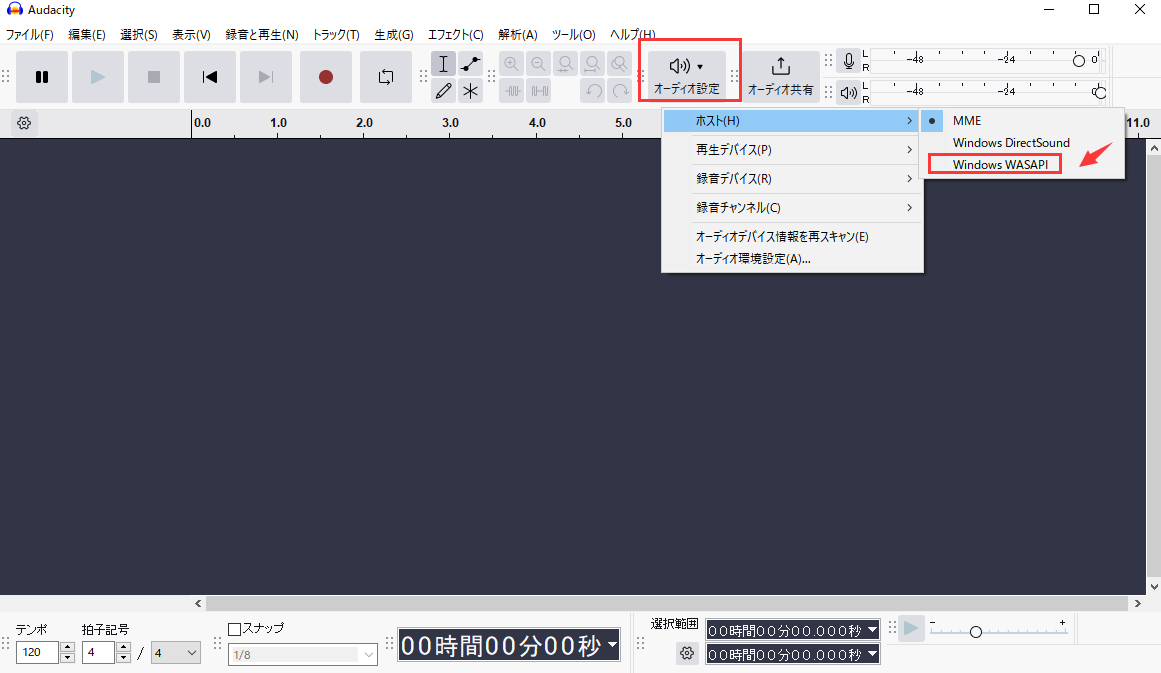Click the Zoom In icon
This screenshot has width=1161, height=673.
pyautogui.click(x=512, y=63)
